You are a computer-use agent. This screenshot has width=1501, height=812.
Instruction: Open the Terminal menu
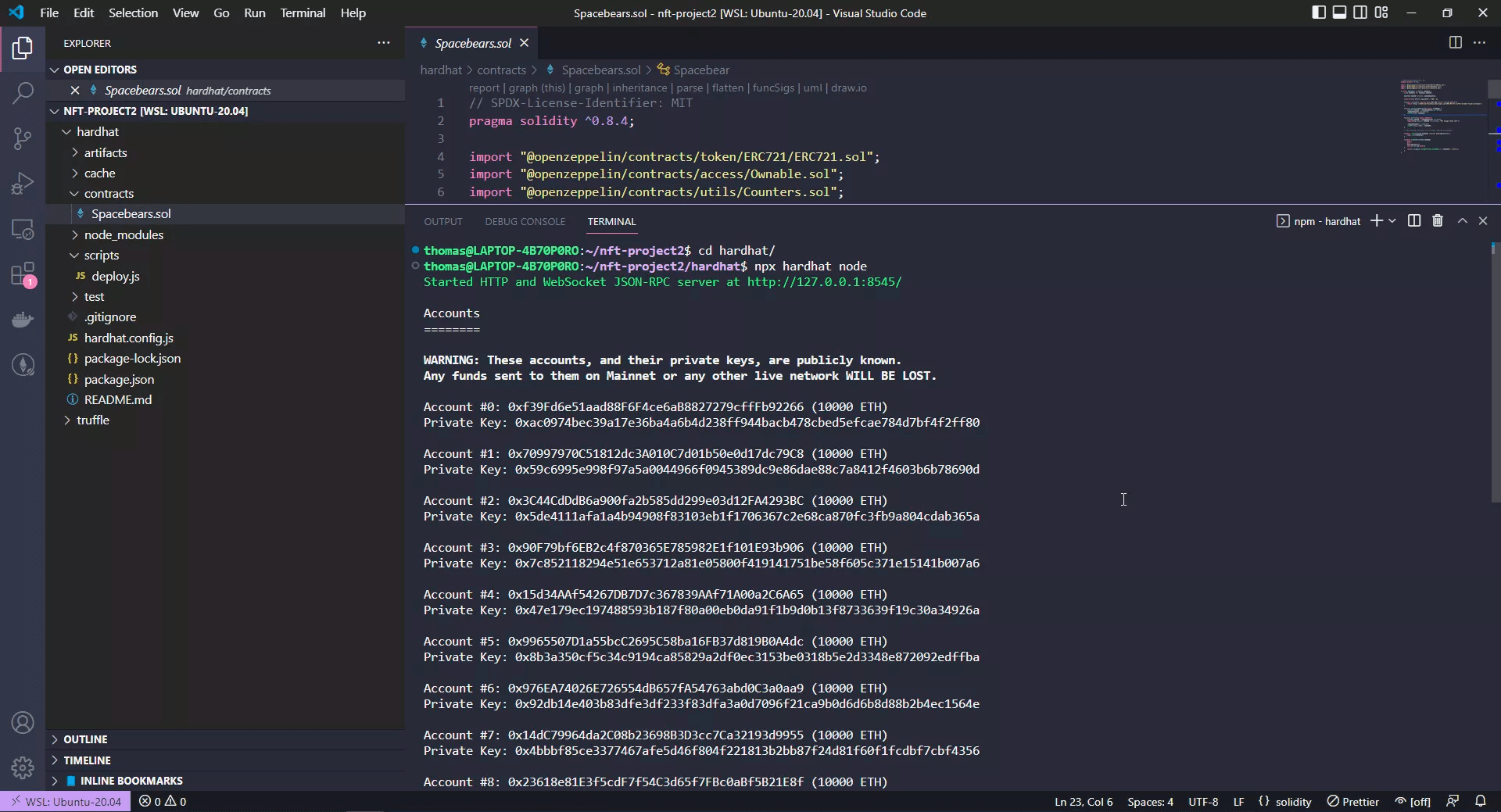pos(303,13)
